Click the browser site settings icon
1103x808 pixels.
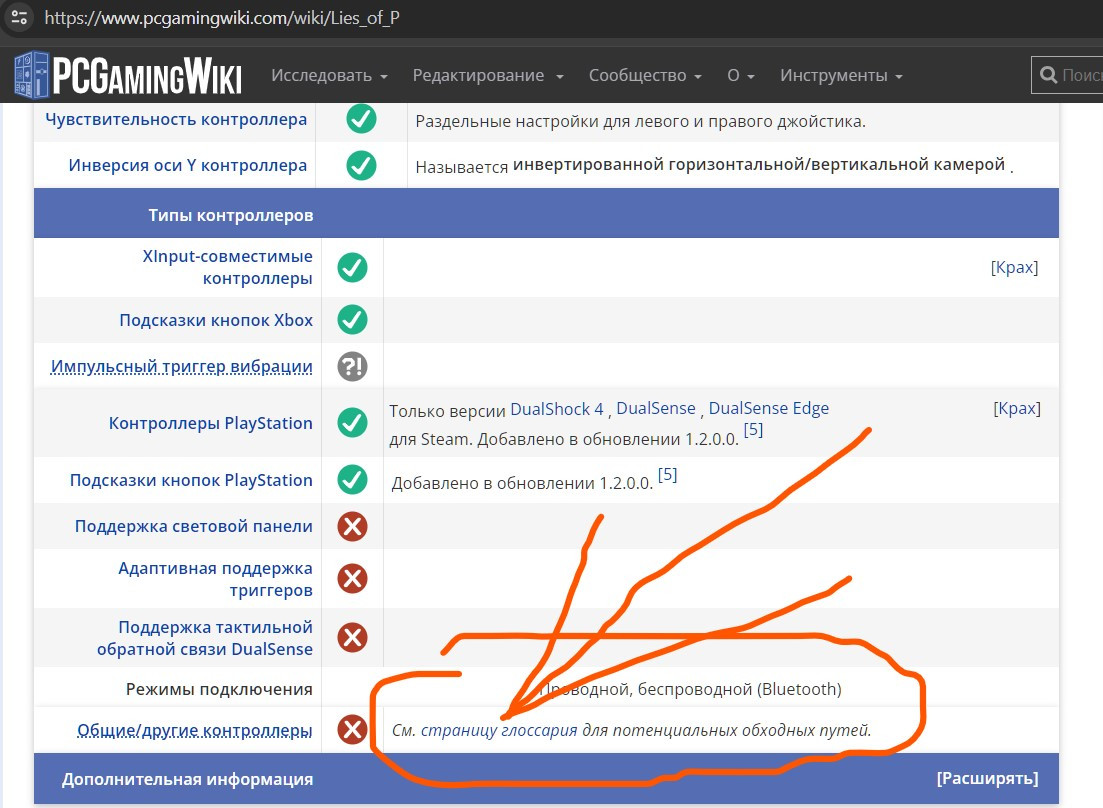click(x=19, y=18)
